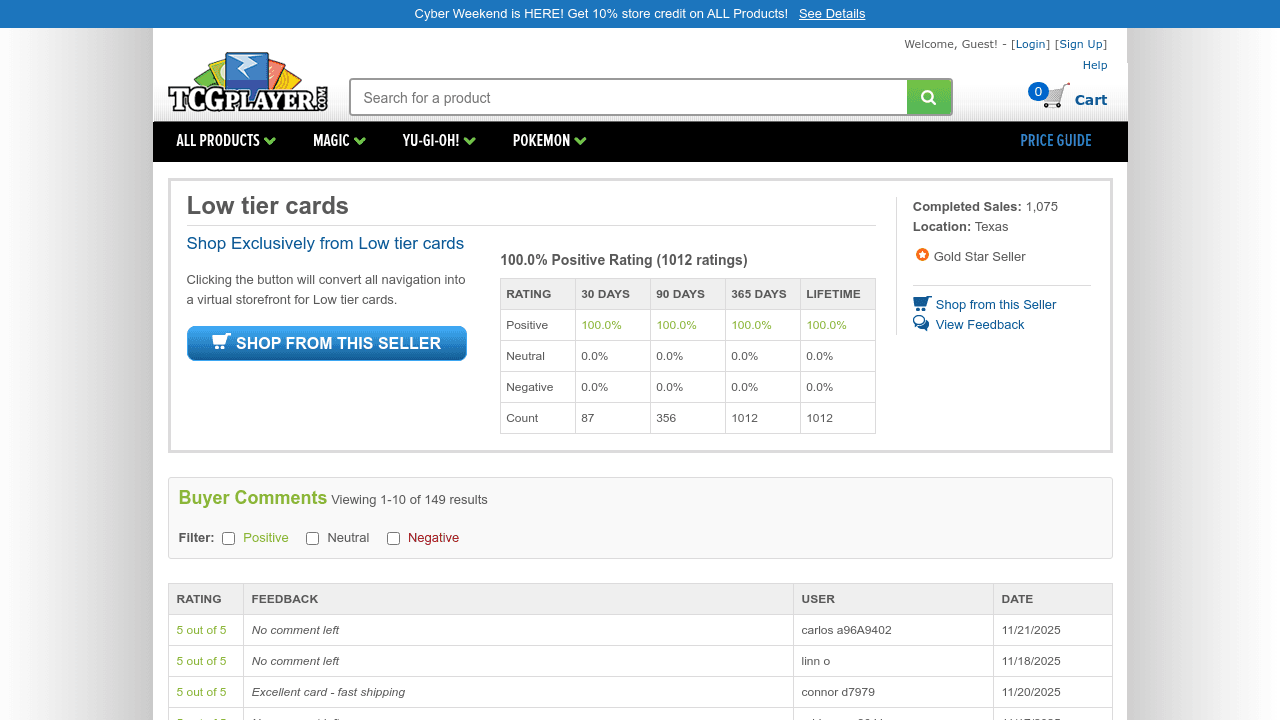This screenshot has width=1280, height=720.
Task: Open the Magic dropdown menu
Action: click(x=339, y=141)
